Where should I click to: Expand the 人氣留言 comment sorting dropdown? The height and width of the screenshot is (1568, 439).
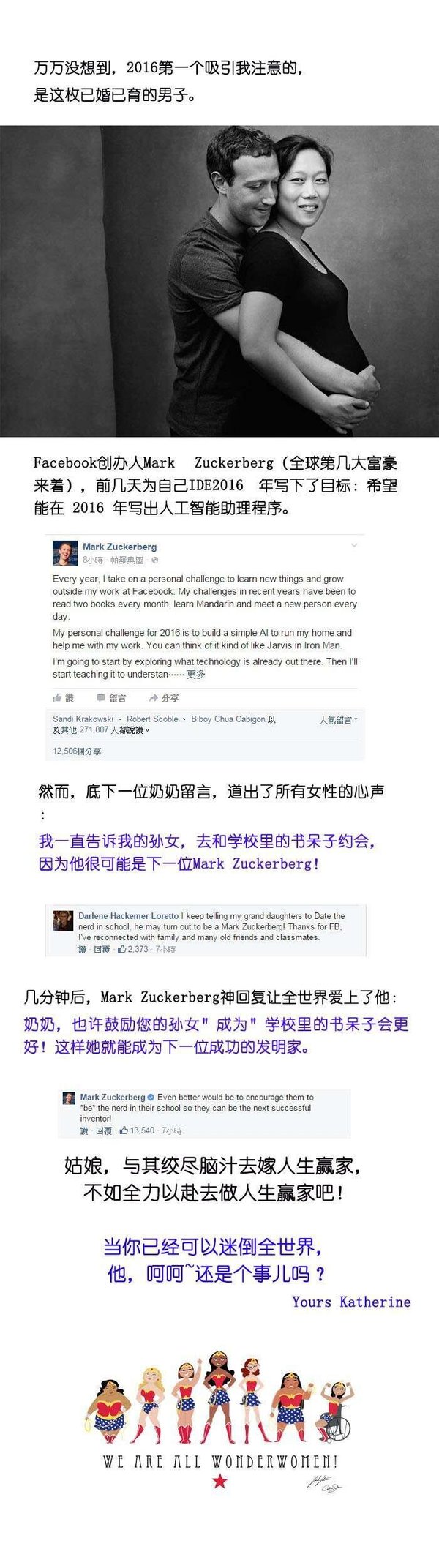click(x=339, y=720)
